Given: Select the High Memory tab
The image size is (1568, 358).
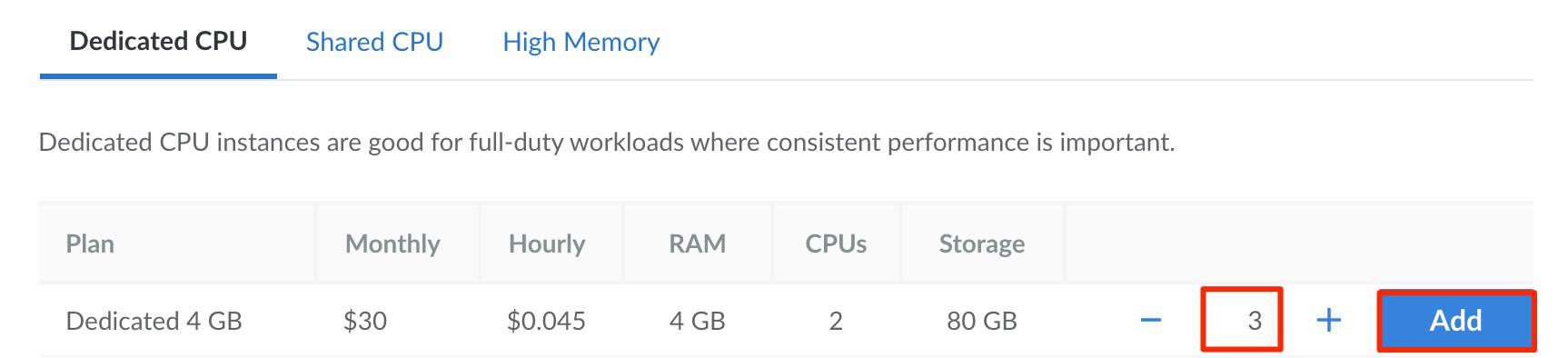Looking at the screenshot, I should 581,42.
